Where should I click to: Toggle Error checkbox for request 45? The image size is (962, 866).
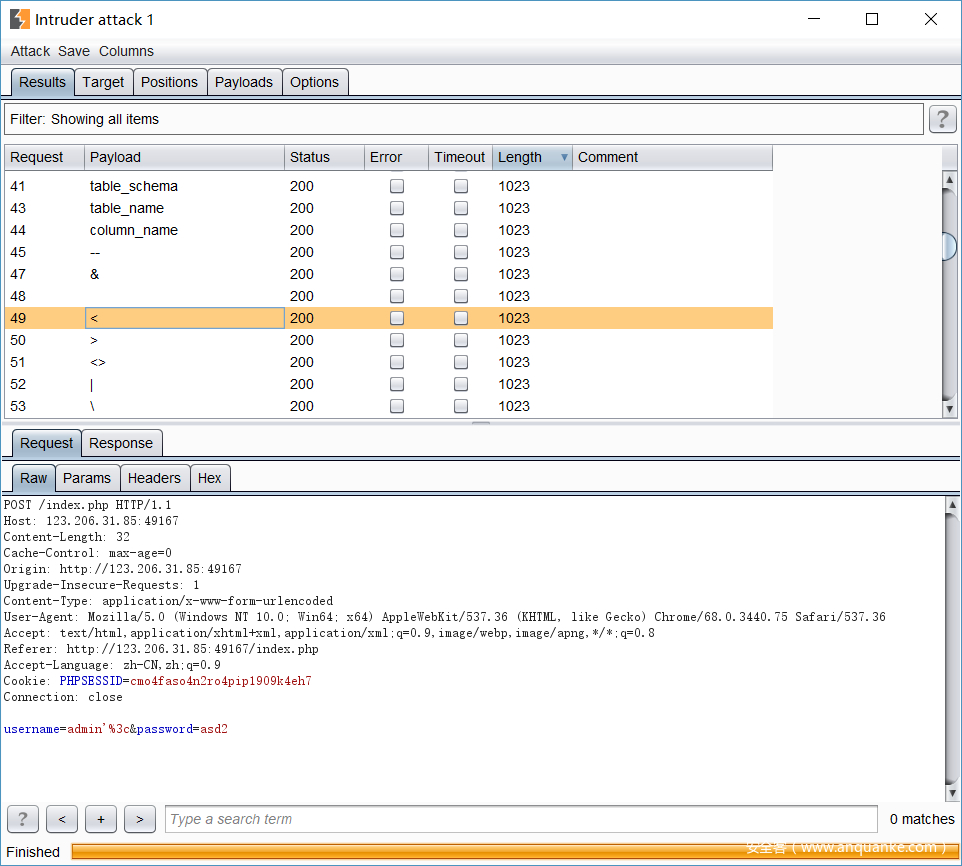[397, 252]
